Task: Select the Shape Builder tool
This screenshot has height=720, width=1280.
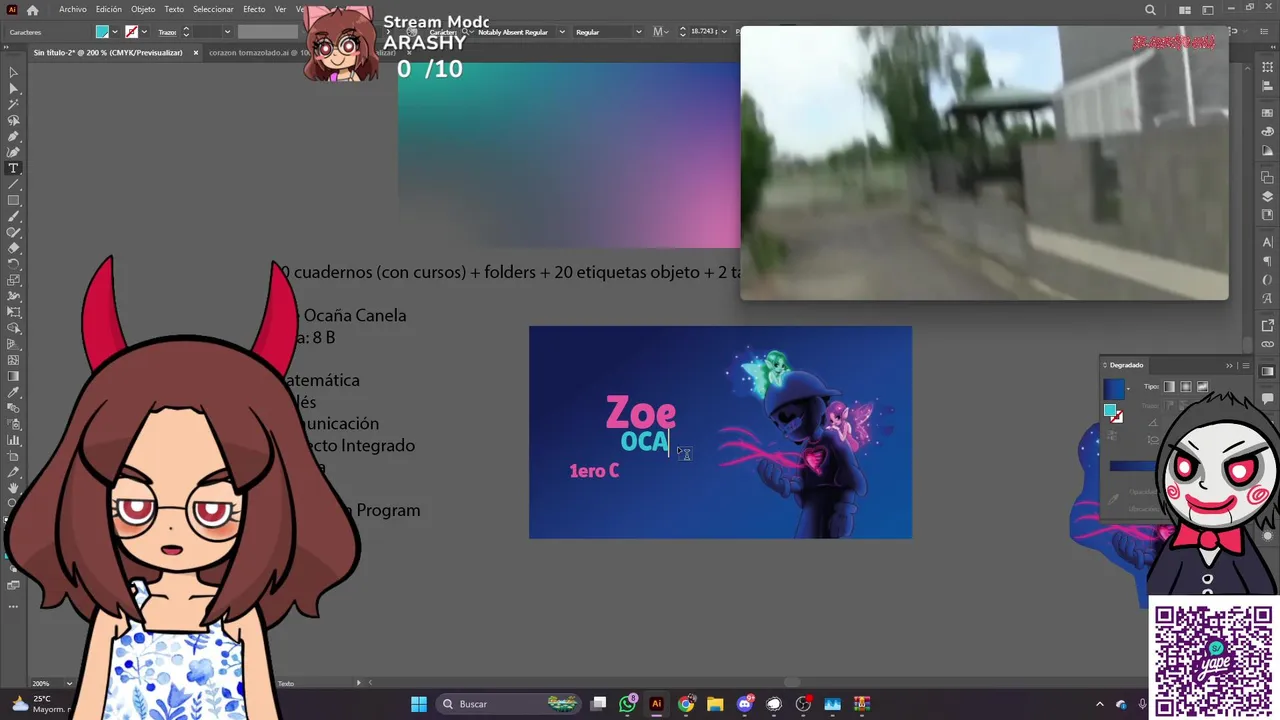Action: 13,328
